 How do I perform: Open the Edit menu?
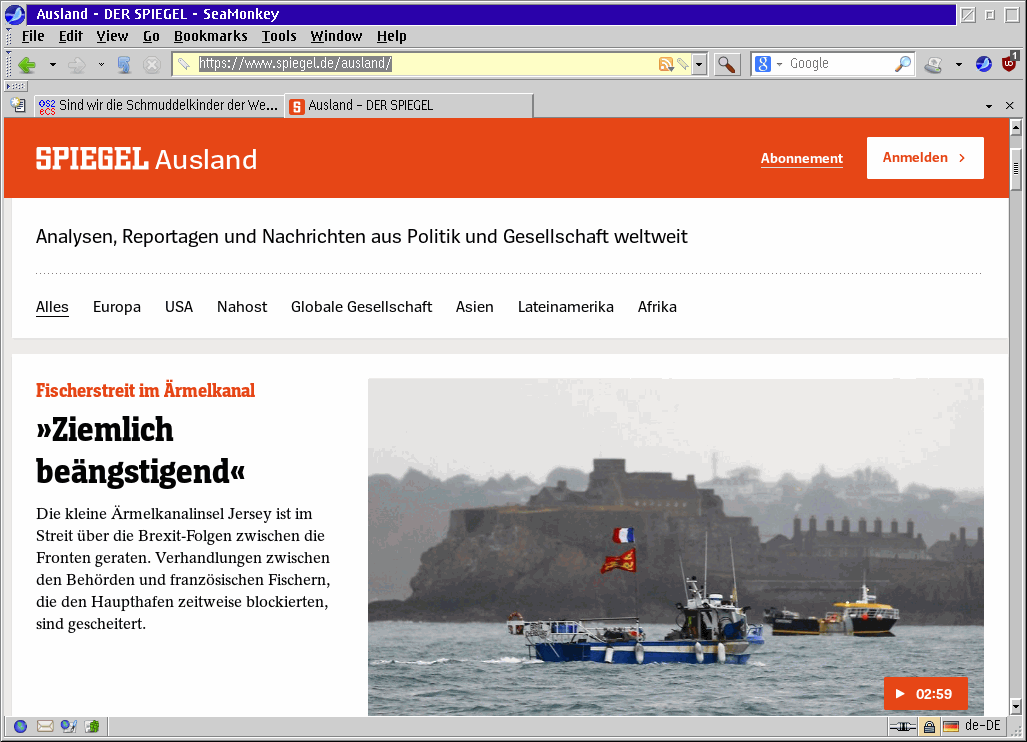coord(71,36)
